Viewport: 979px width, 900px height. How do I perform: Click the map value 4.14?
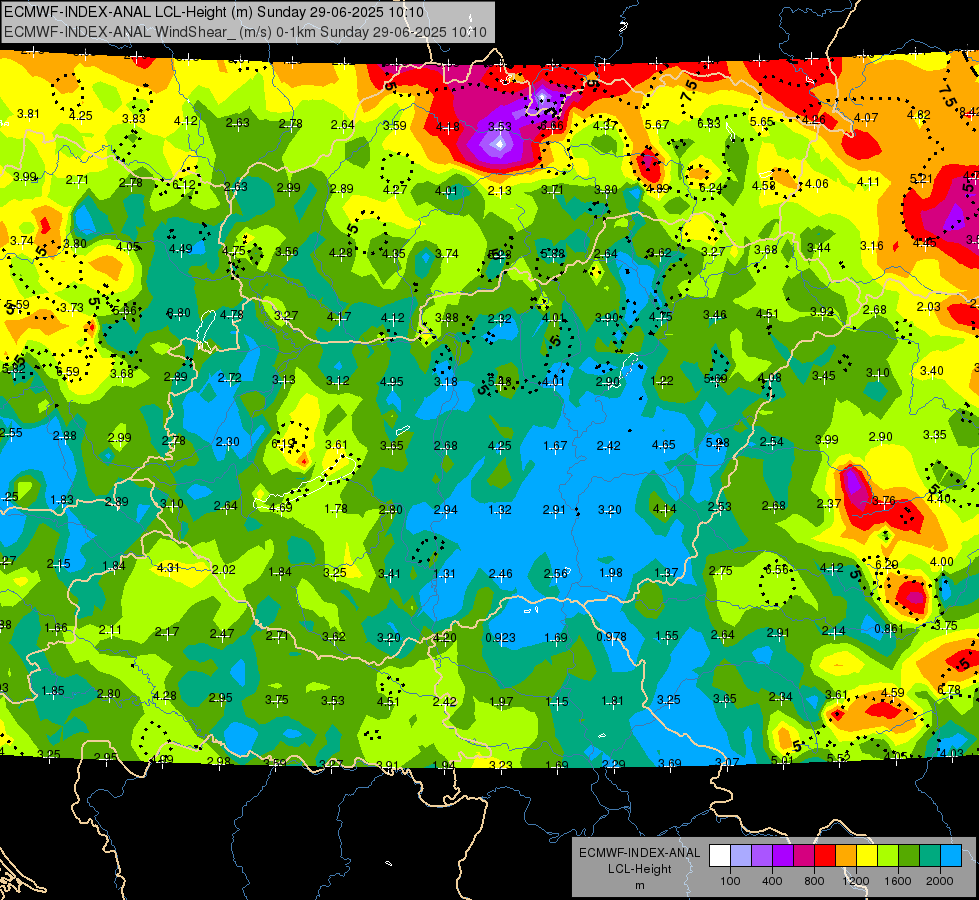(x=664, y=508)
